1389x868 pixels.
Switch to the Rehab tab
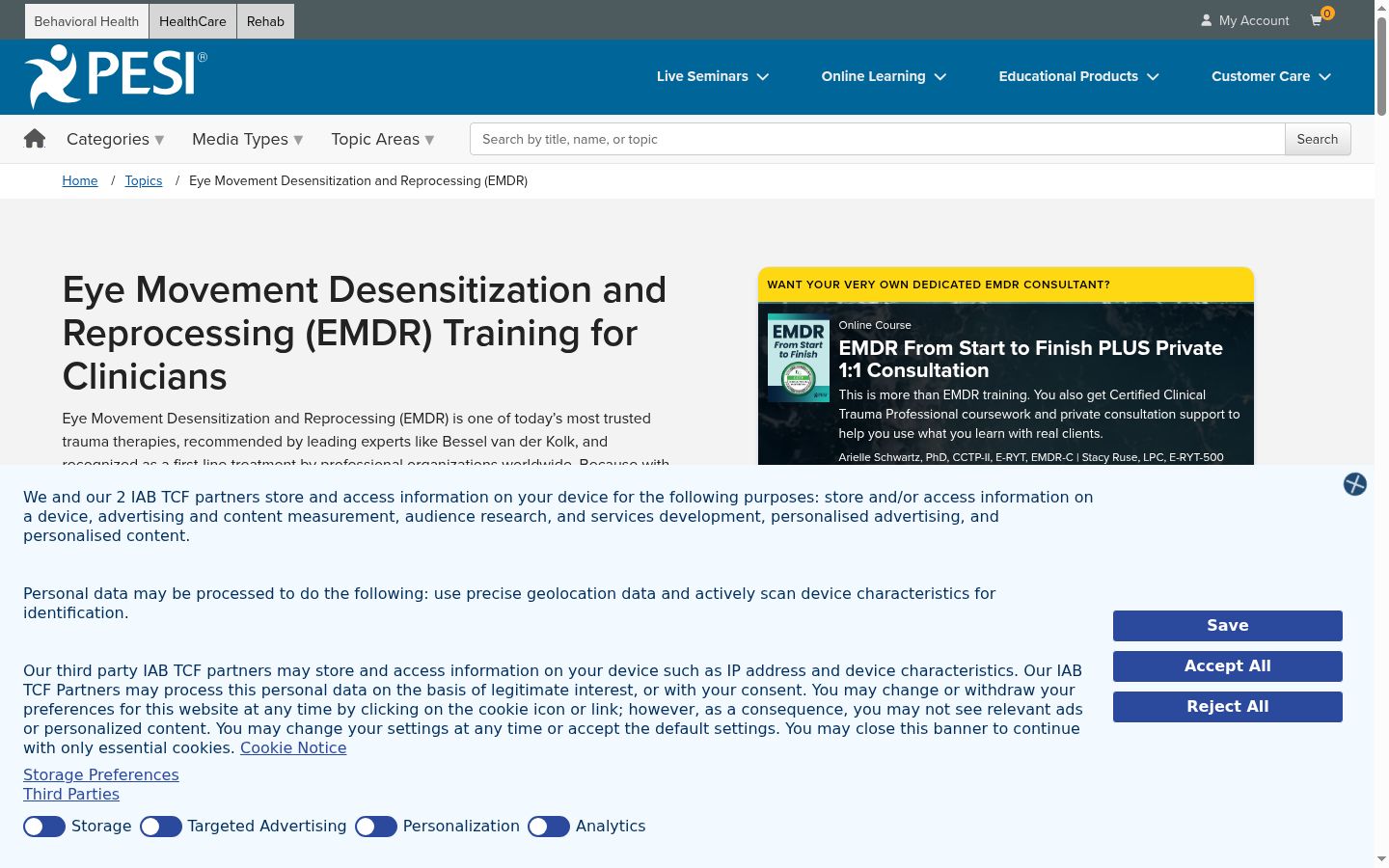[265, 21]
